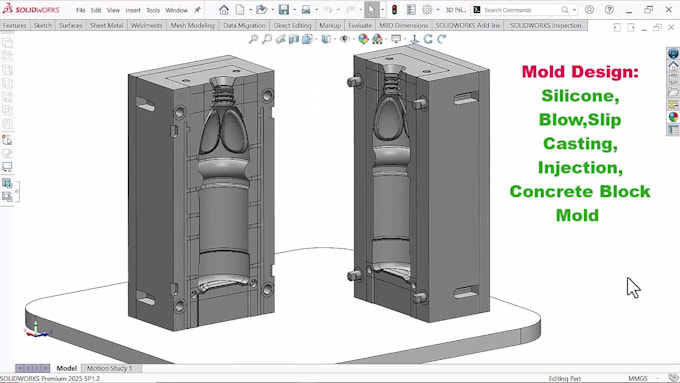Expand the Save dropdown arrow
Screen dimensions: 680x383
(x=294, y=10)
